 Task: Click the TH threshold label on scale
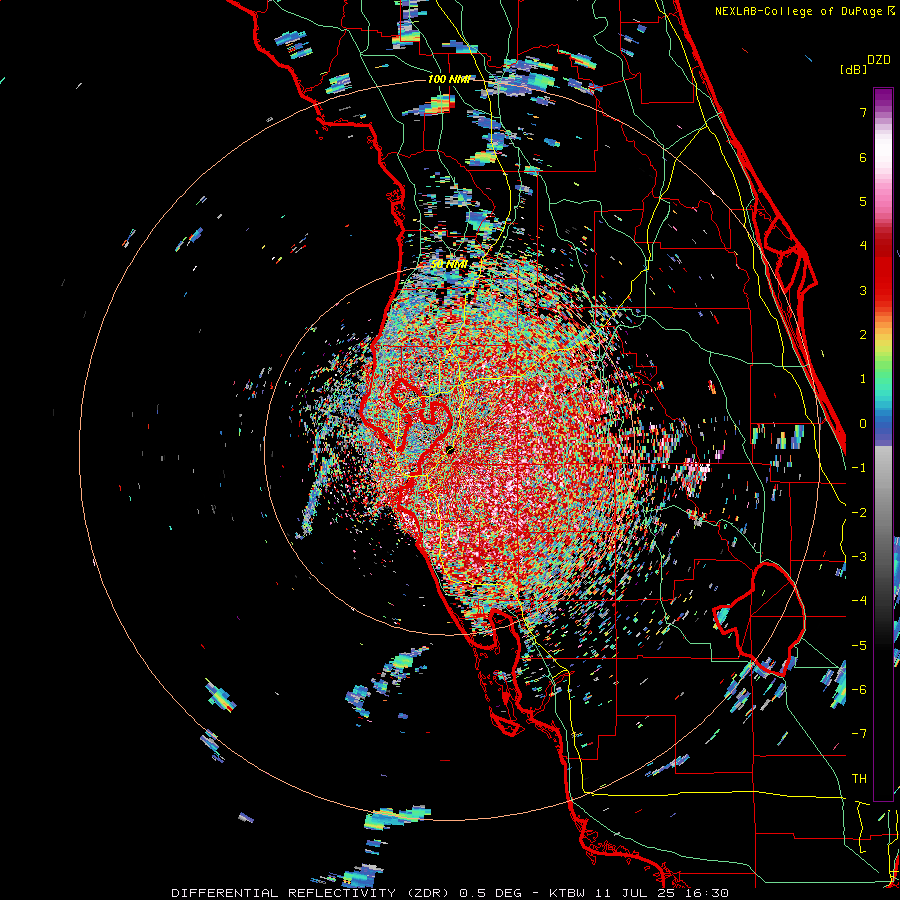coord(859,778)
